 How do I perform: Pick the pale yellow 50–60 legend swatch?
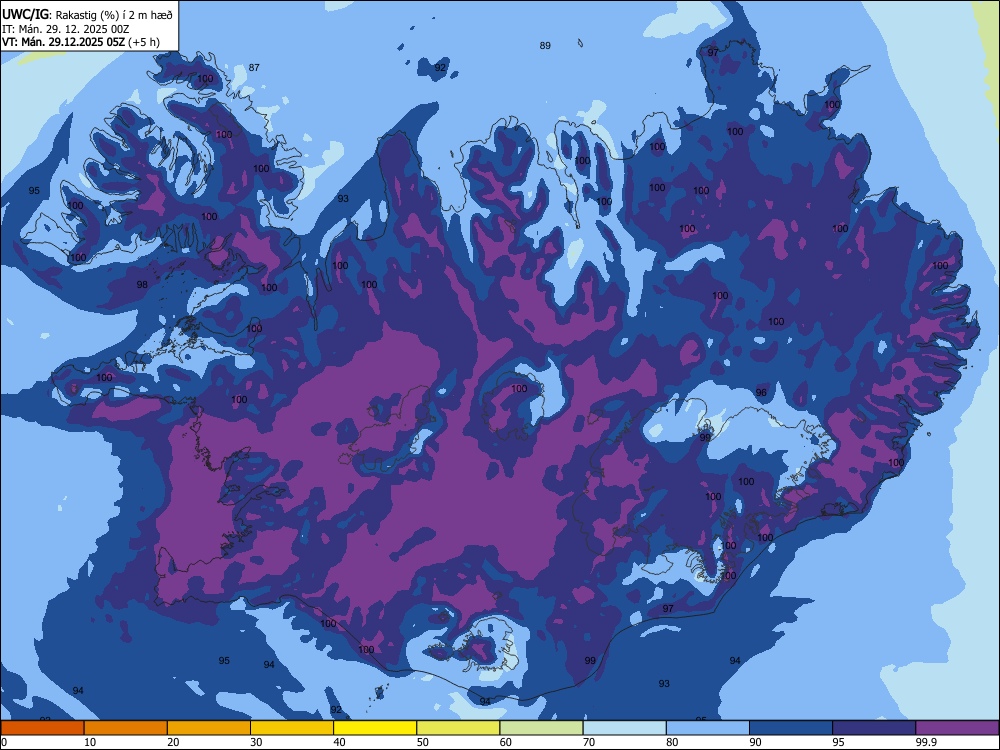[x=459, y=728]
